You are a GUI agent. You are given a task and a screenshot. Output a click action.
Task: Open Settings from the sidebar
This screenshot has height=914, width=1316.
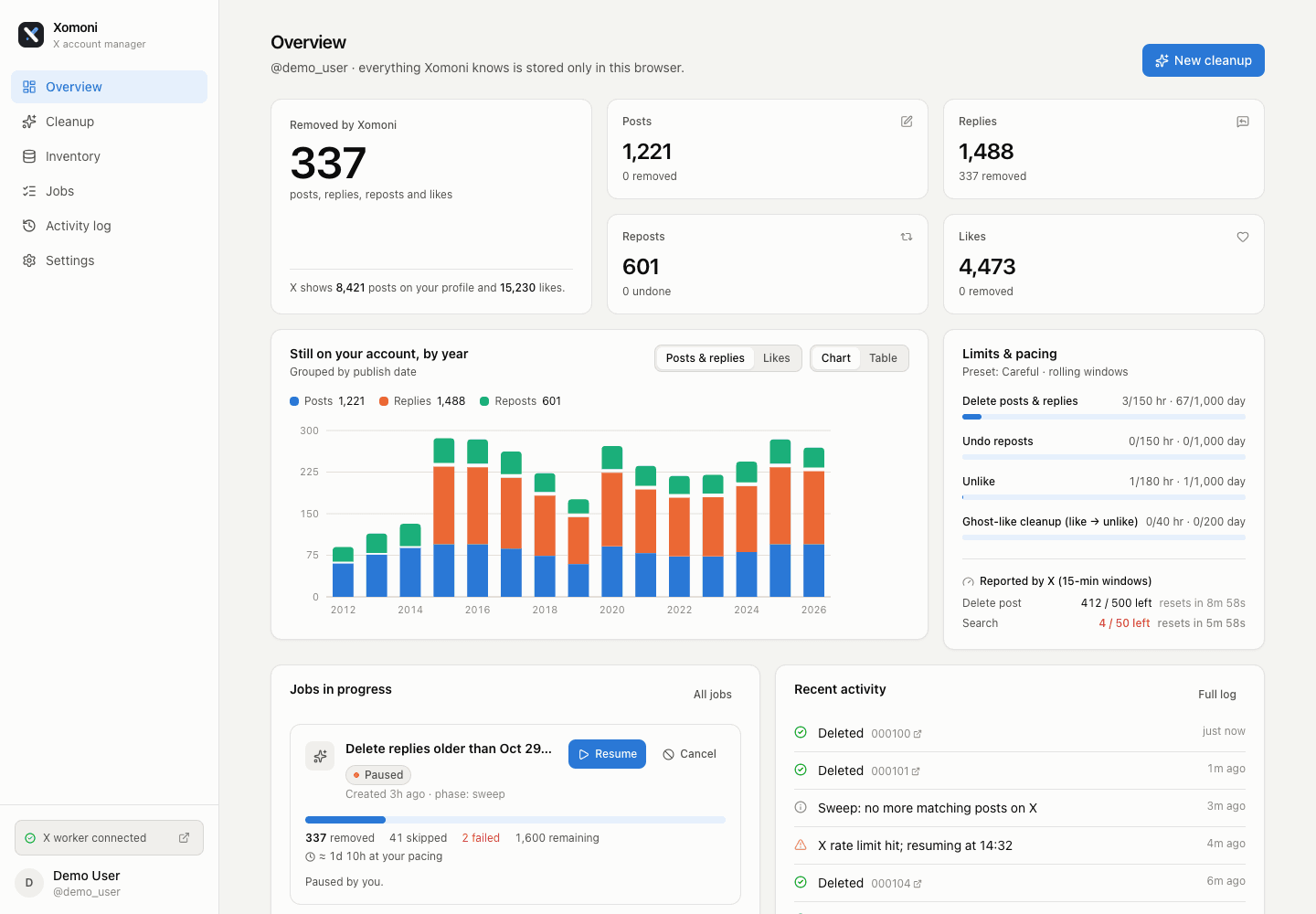[x=109, y=260]
